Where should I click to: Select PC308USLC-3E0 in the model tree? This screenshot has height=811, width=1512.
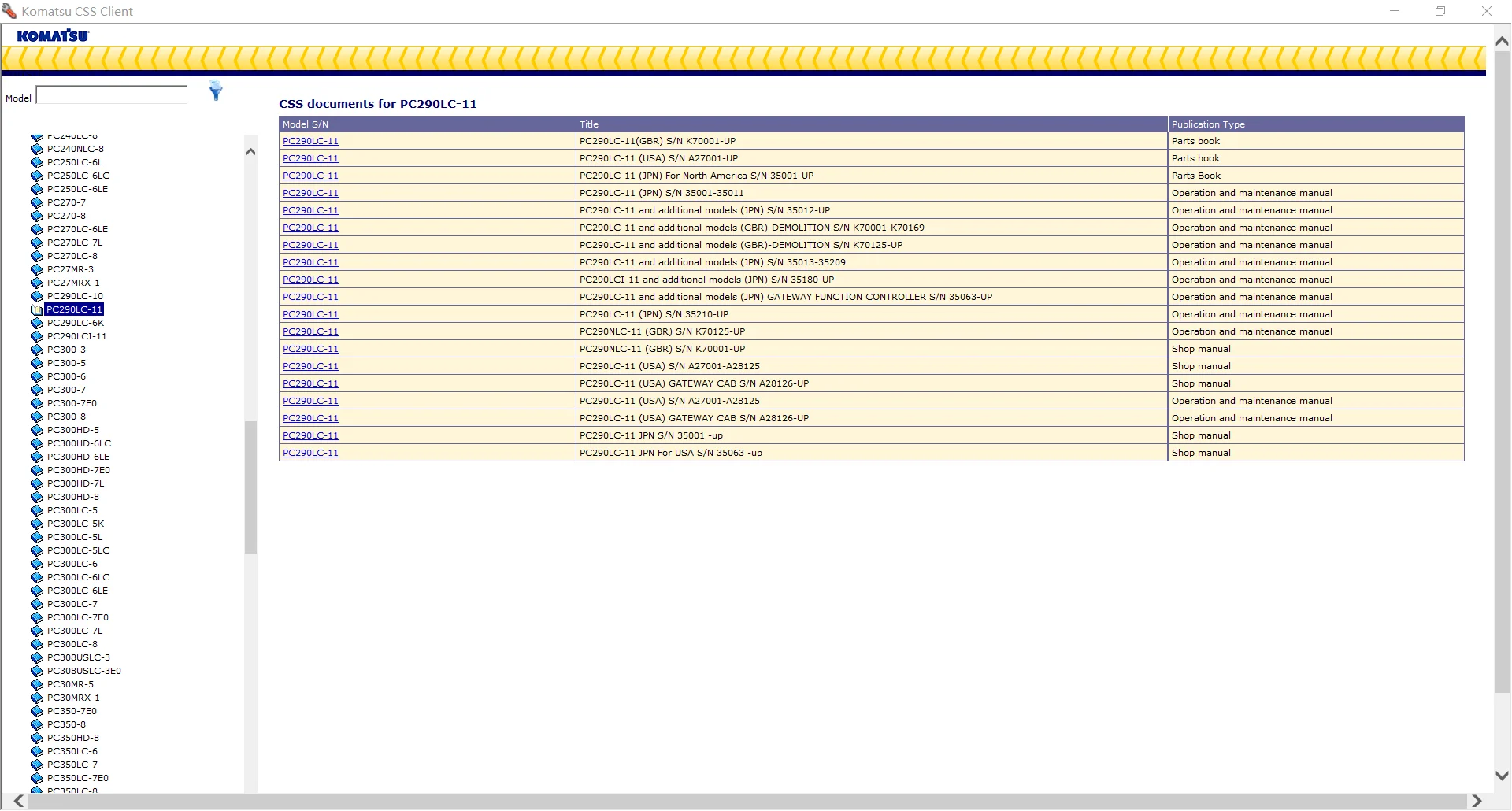coord(84,671)
